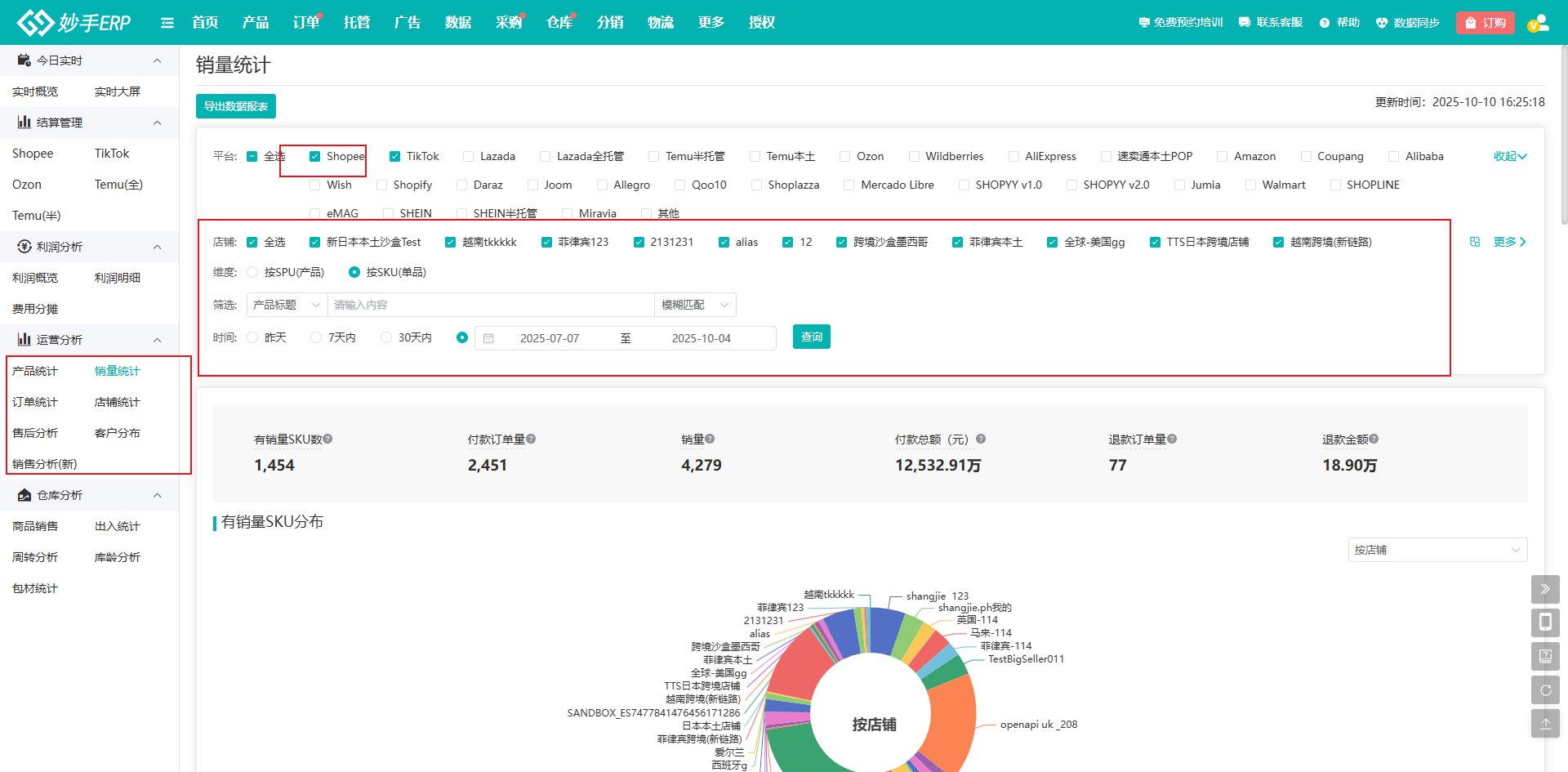Image resolution: width=1568 pixels, height=772 pixels.
Task: Click the hamburger menu icon beside the logo
Action: pyautogui.click(x=167, y=23)
